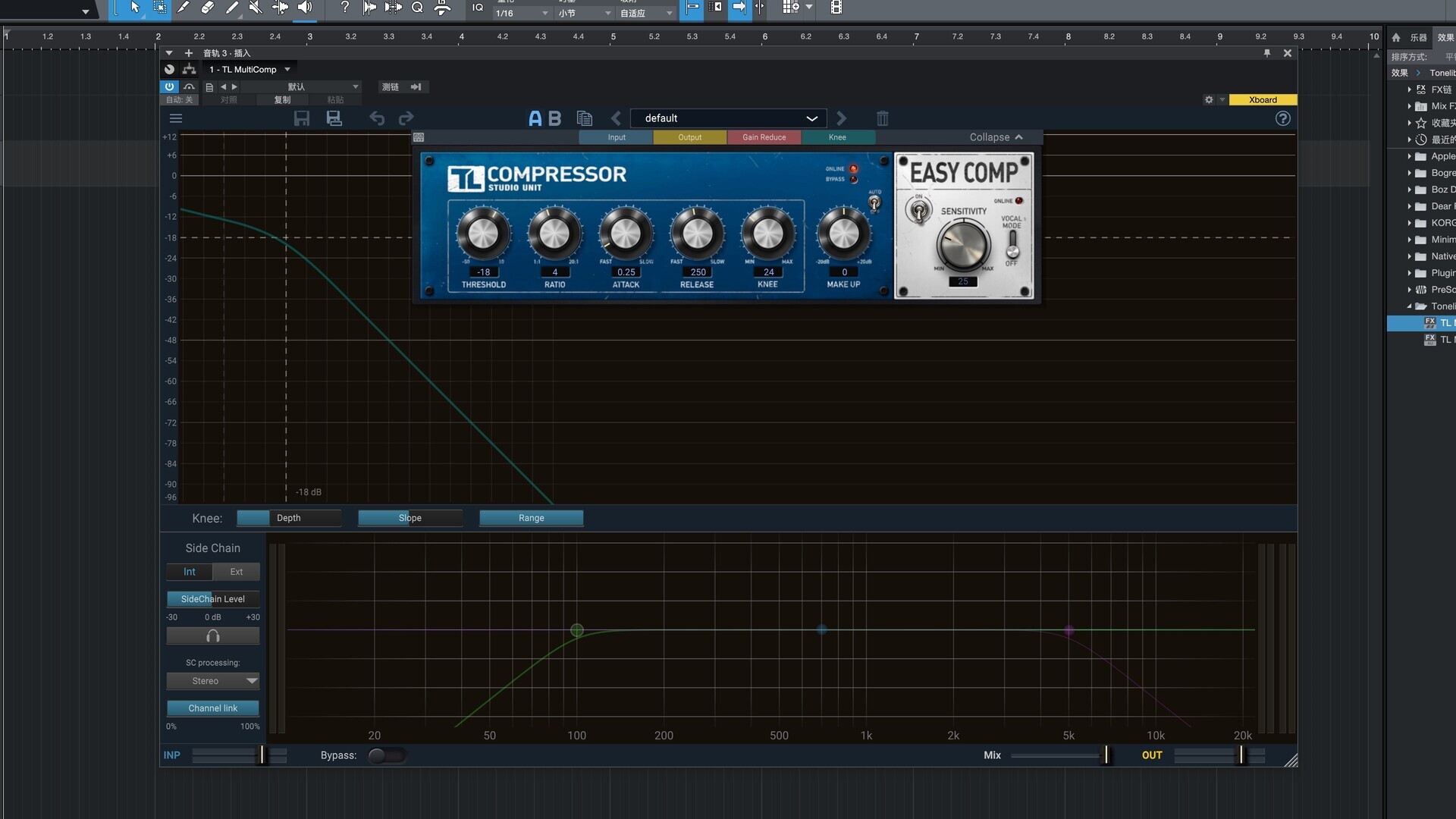This screenshot has height=819, width=1456.
Task: Click the save preset floppy icon
Action: [302, 118]
